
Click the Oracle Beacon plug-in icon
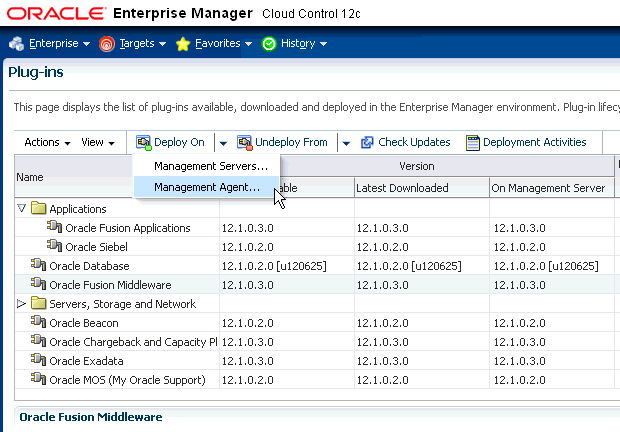click(x=38, y=321)
